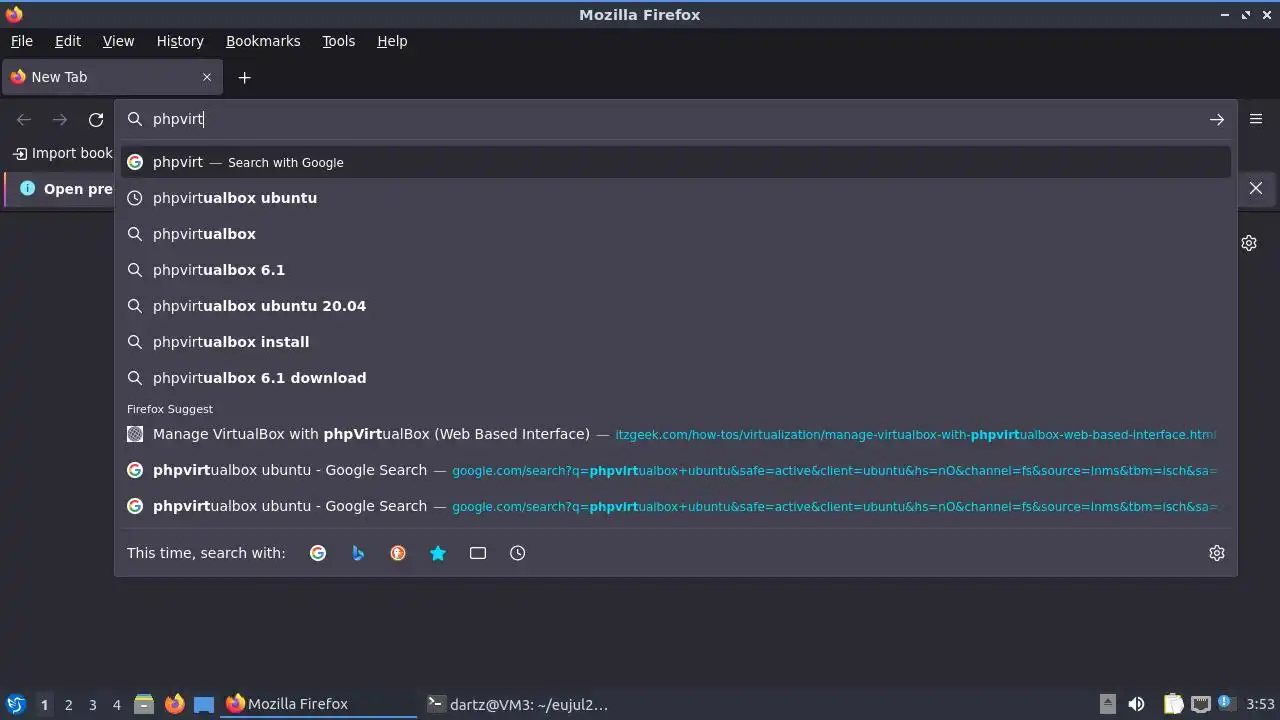Screen dimensions: 1280x720
Task: Open search settings gear in suggestions panel
Action: pos(1217,553)
